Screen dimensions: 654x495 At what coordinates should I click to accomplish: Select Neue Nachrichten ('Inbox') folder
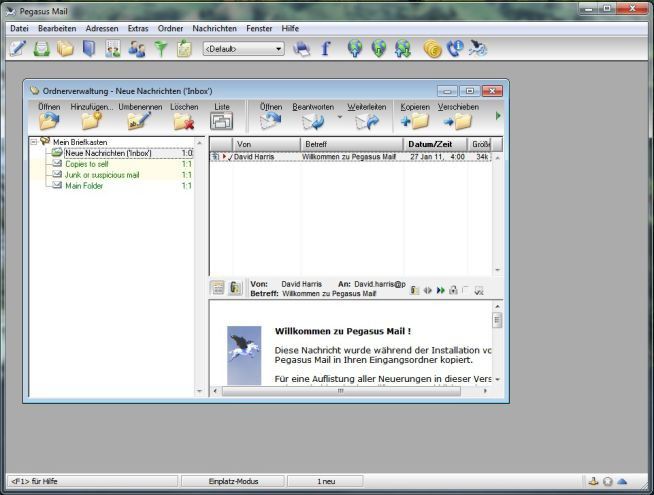point(108,153)
